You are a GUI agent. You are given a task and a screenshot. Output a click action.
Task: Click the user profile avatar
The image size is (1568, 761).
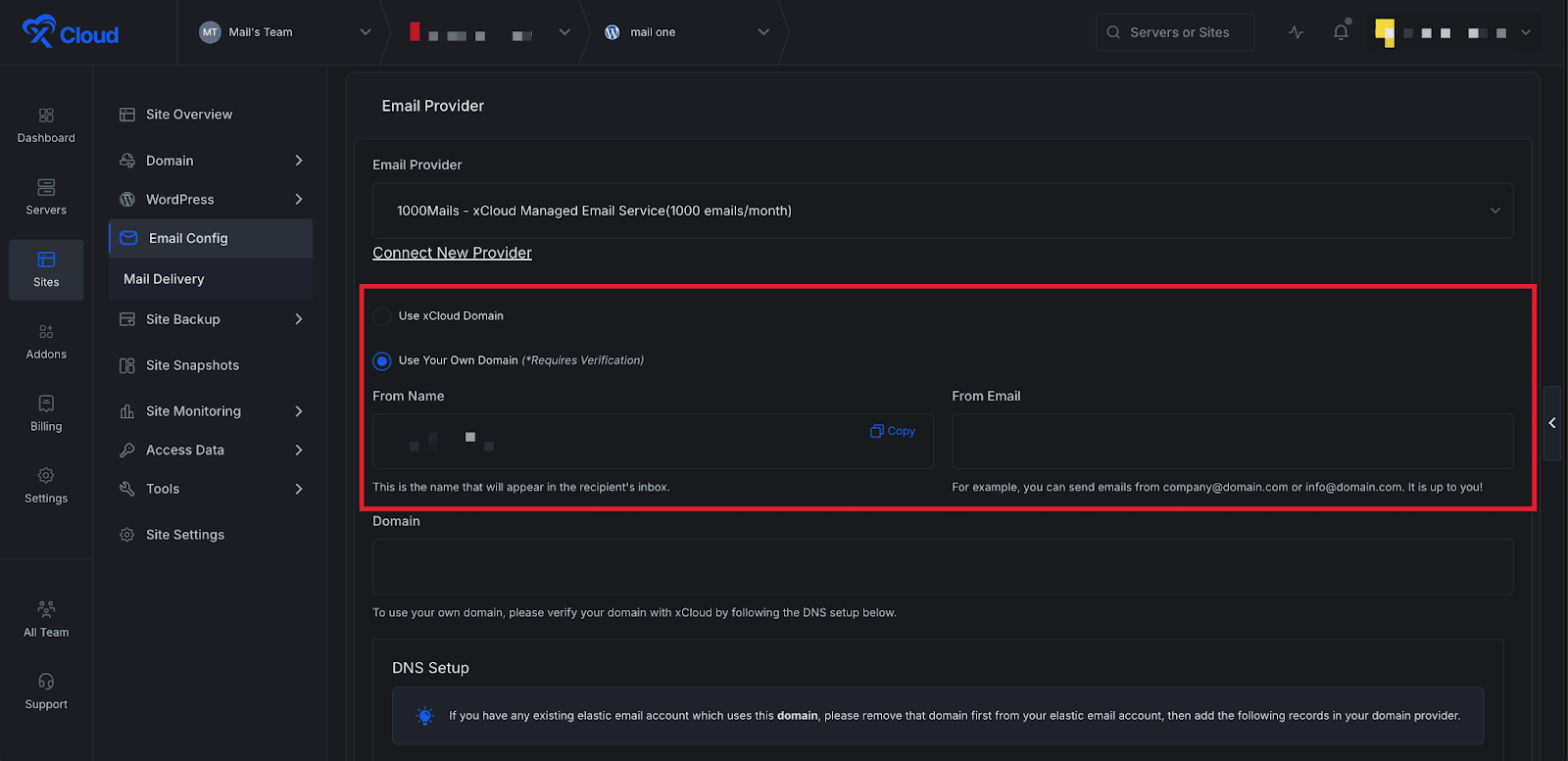pos(1385,32)
